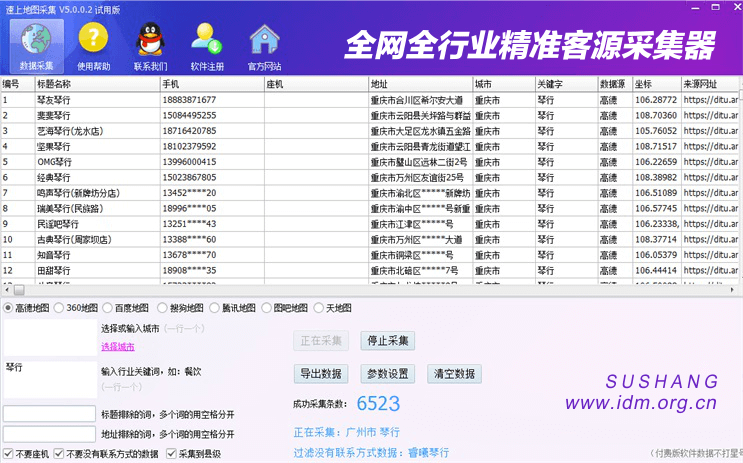This screenshot has height=463, width=743.
Task: Select 搜狗地图 radio button
Action: 162,308
